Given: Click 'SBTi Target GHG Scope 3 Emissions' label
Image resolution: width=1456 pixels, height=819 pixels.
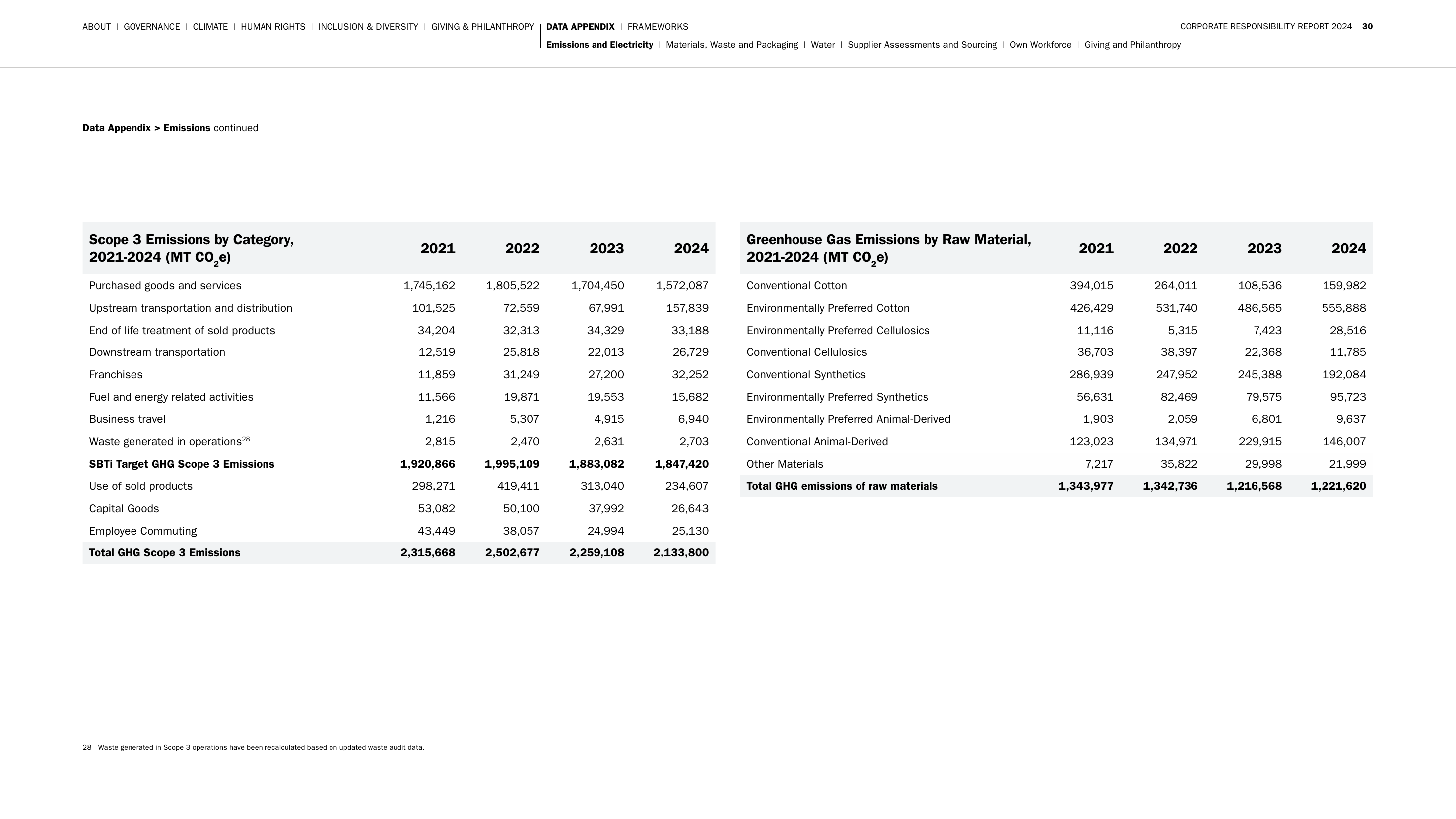Looking at the screenshot, I should tap(182, 464).
